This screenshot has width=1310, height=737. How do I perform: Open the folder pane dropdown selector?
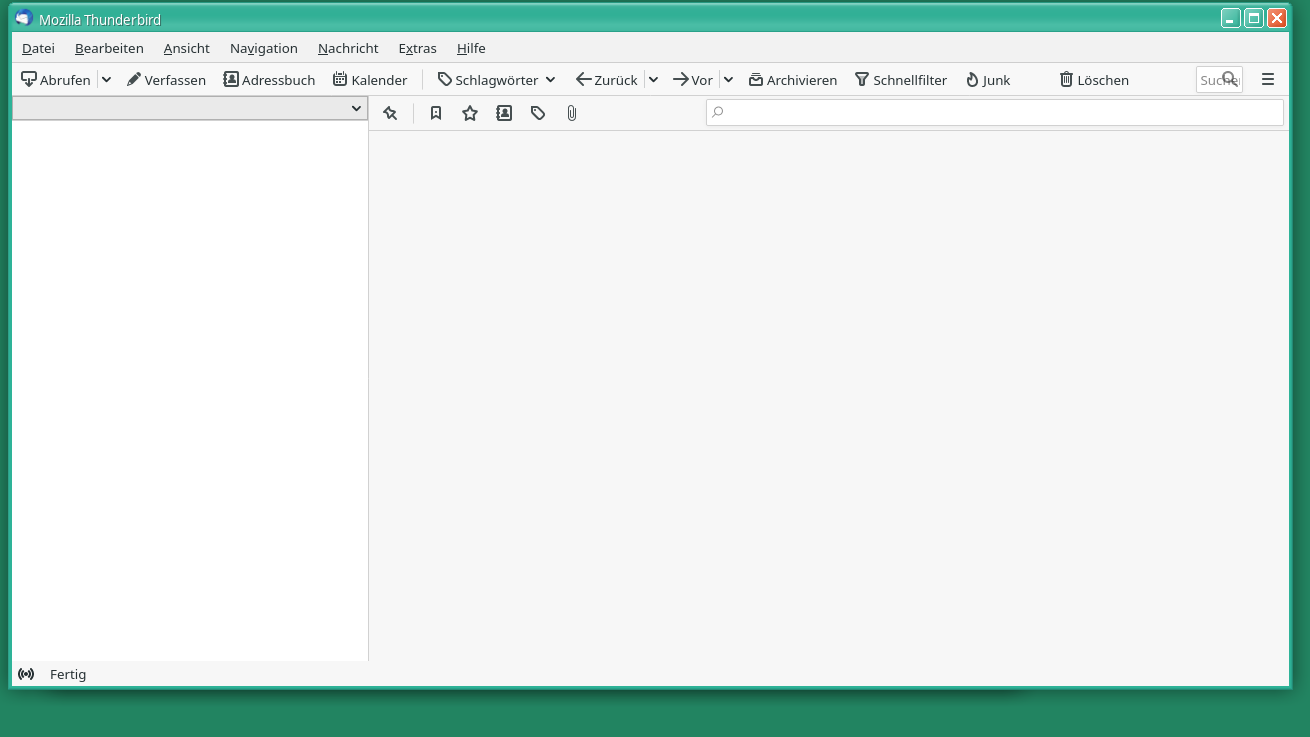coord(189,108)
